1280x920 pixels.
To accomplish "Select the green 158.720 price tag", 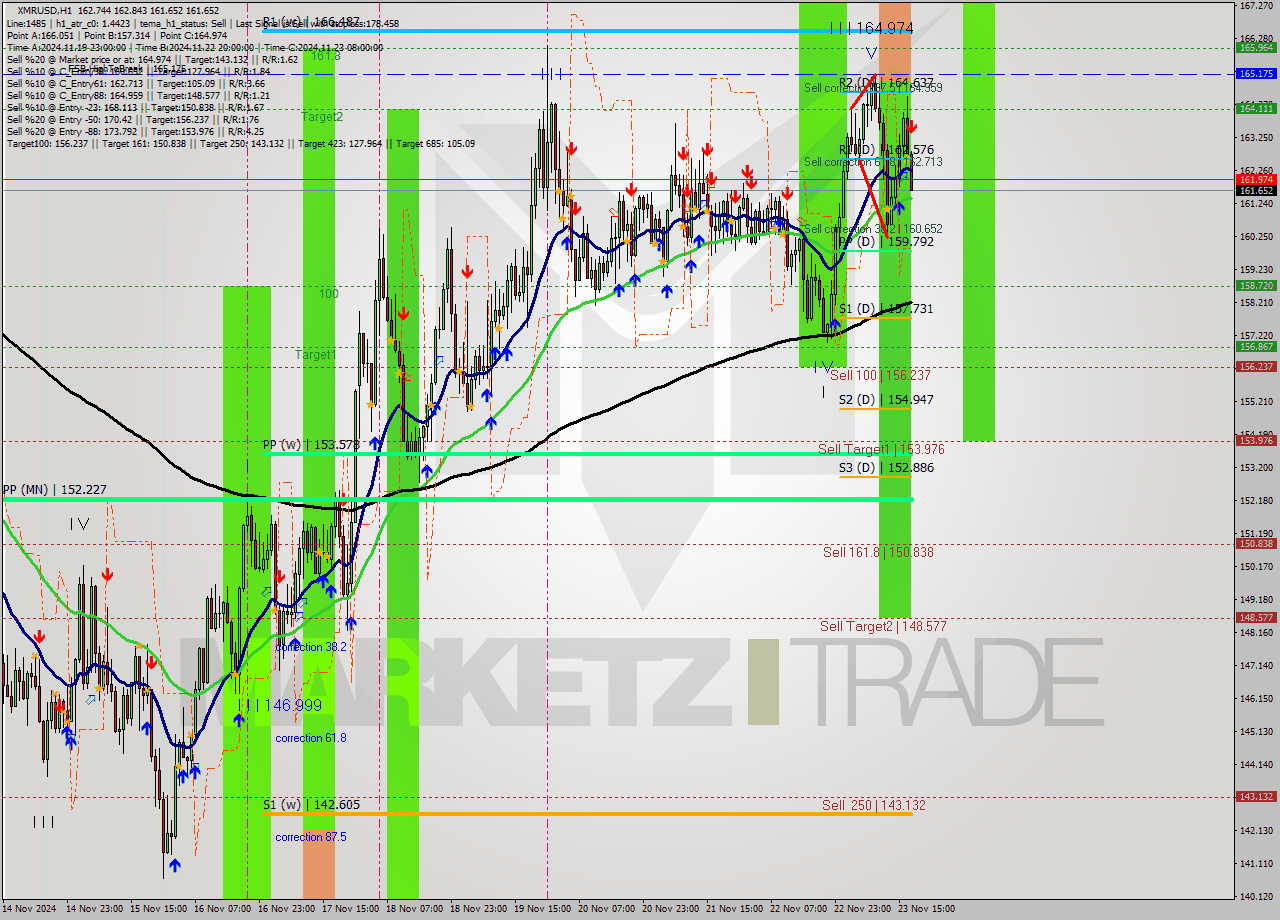I will coord(1256,286).
